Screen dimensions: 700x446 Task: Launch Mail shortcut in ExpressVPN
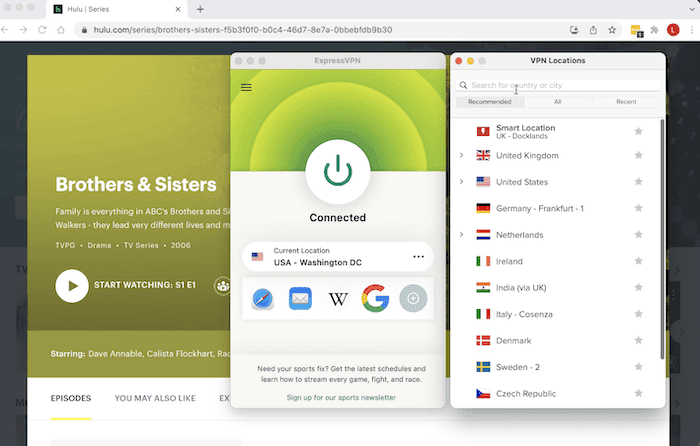300,299
